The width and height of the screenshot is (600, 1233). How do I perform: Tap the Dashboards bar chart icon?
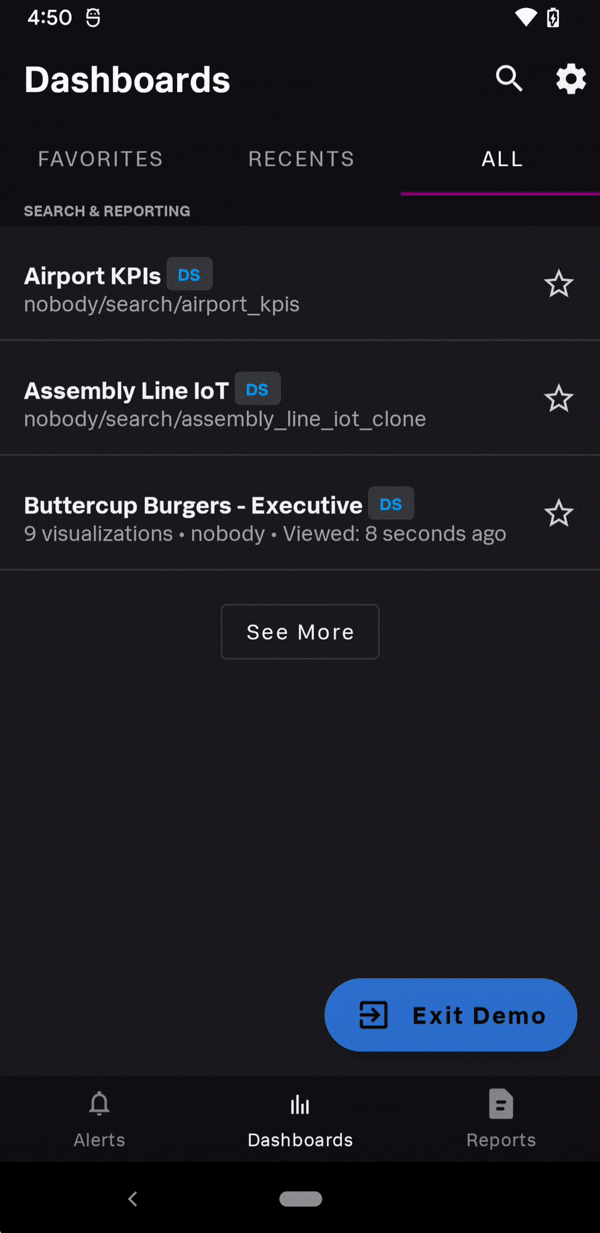300,1104
